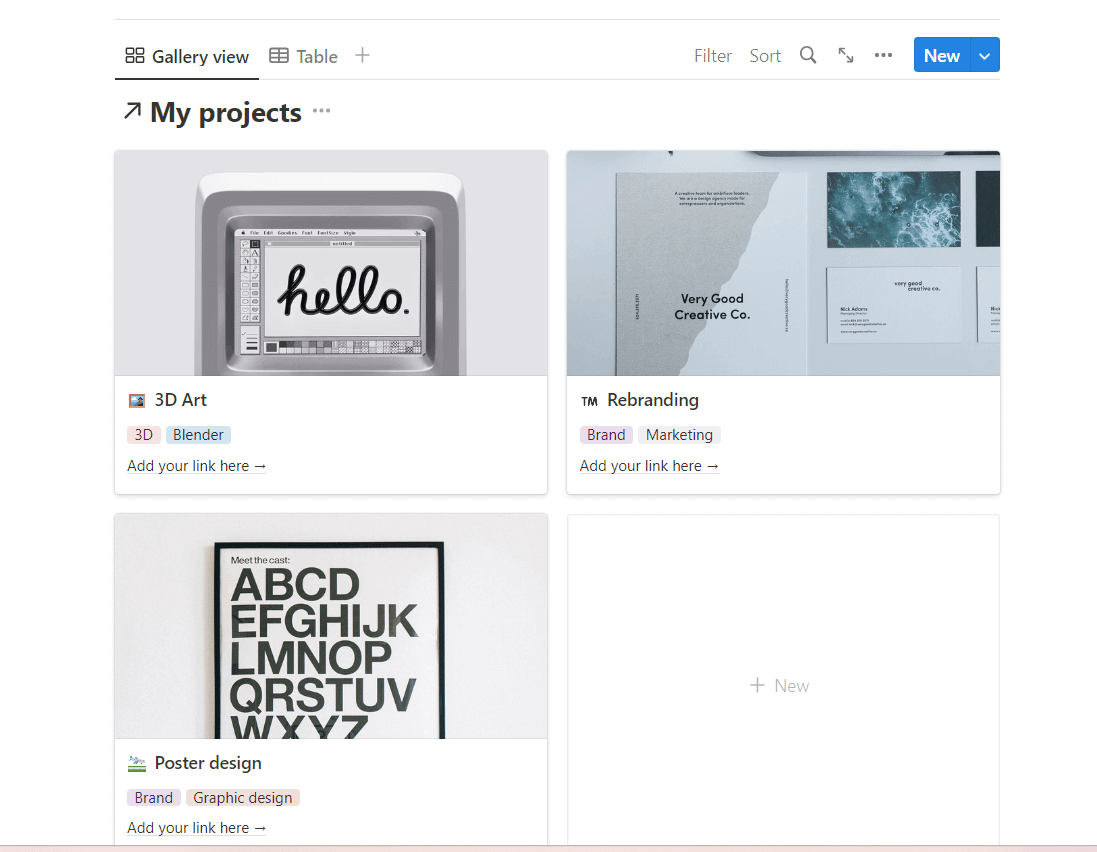Viewport: 1097px width, 852px height.
Task: Click the TM icon beside Rebranding
Action: coord(589,401)
